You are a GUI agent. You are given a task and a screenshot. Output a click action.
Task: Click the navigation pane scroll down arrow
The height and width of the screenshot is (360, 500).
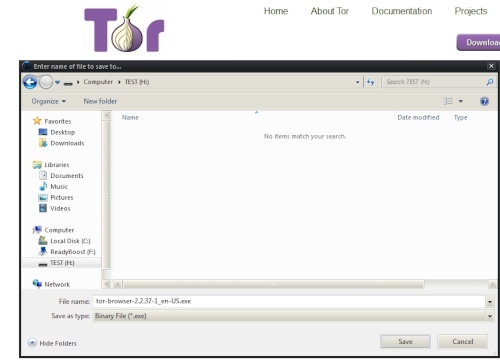[106, 284]
